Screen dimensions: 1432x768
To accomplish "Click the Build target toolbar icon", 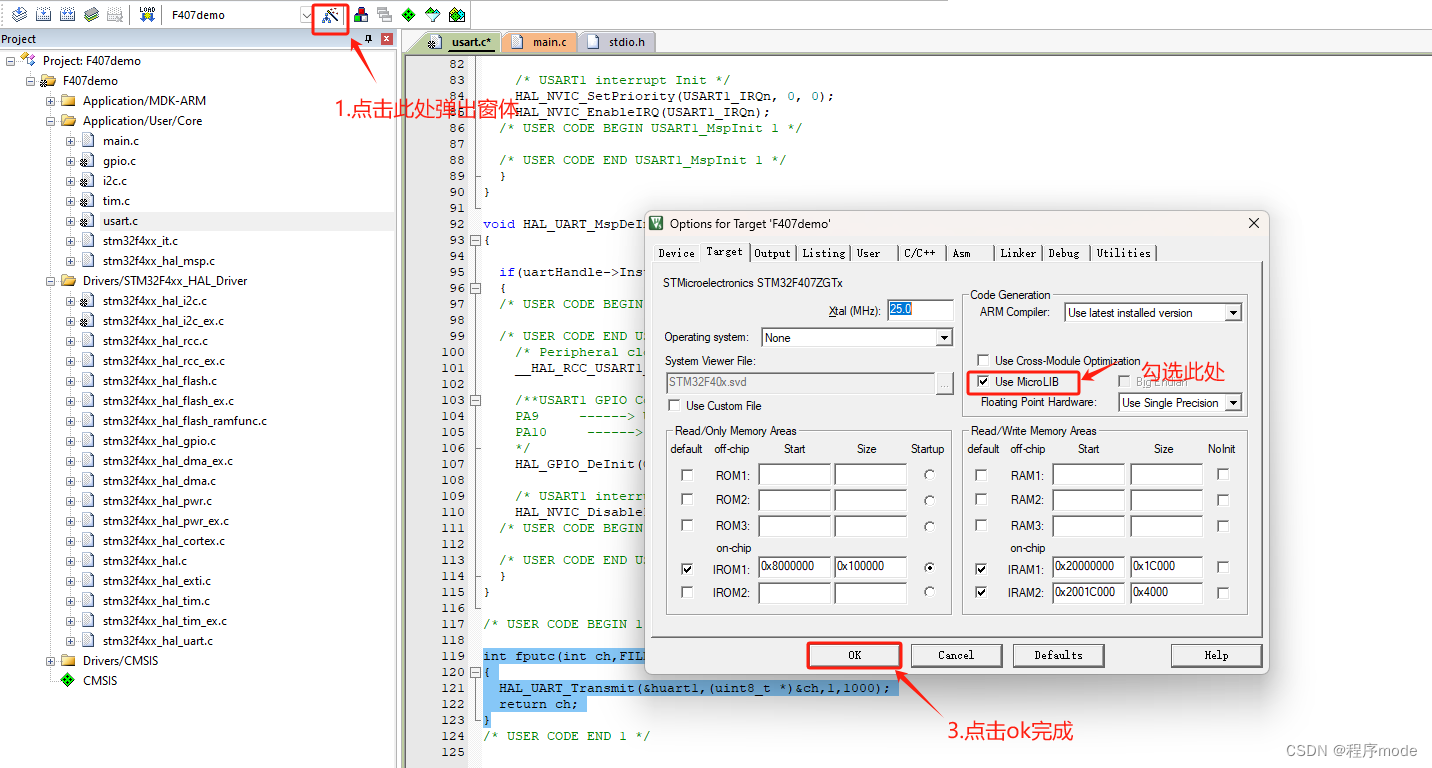I will 44,15.
